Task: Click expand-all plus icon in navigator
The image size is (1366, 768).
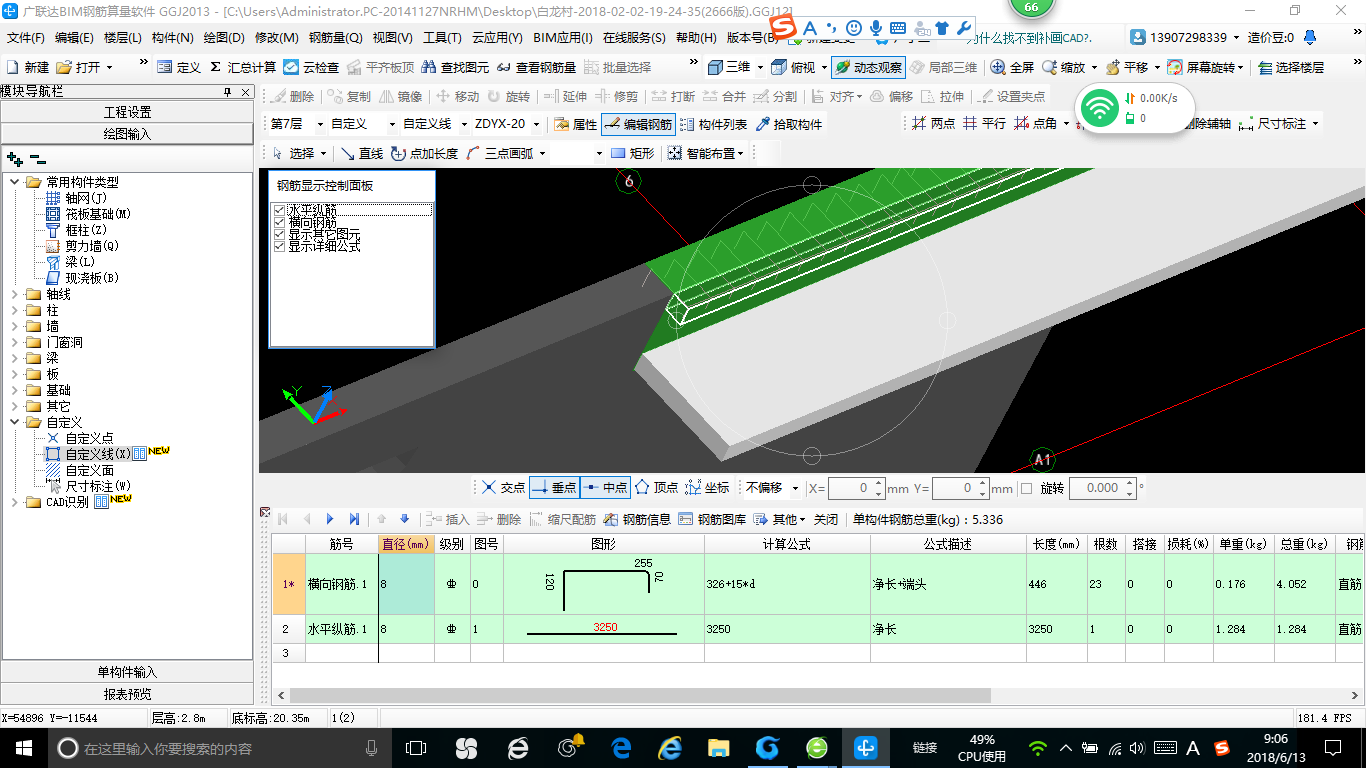Action: [14, 159]
